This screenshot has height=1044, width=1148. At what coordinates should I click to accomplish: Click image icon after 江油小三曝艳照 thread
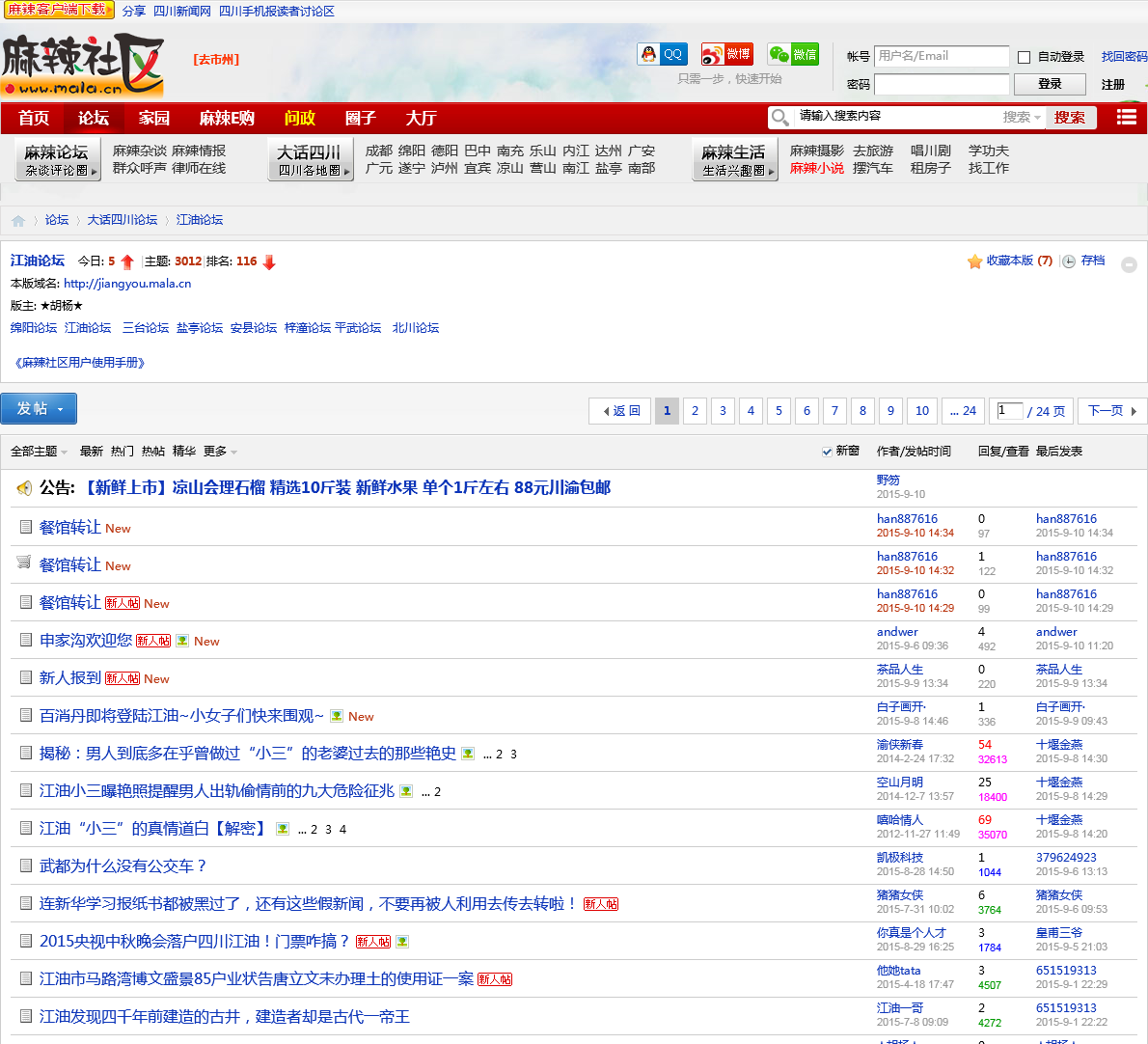pos(406,791)
